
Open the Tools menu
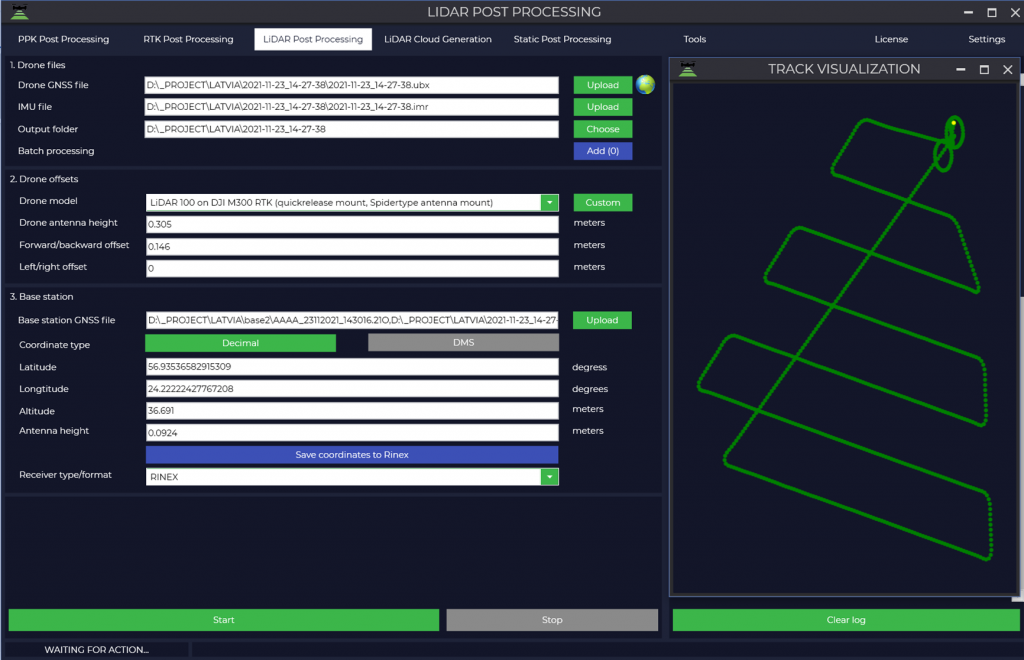pos(694,39)
